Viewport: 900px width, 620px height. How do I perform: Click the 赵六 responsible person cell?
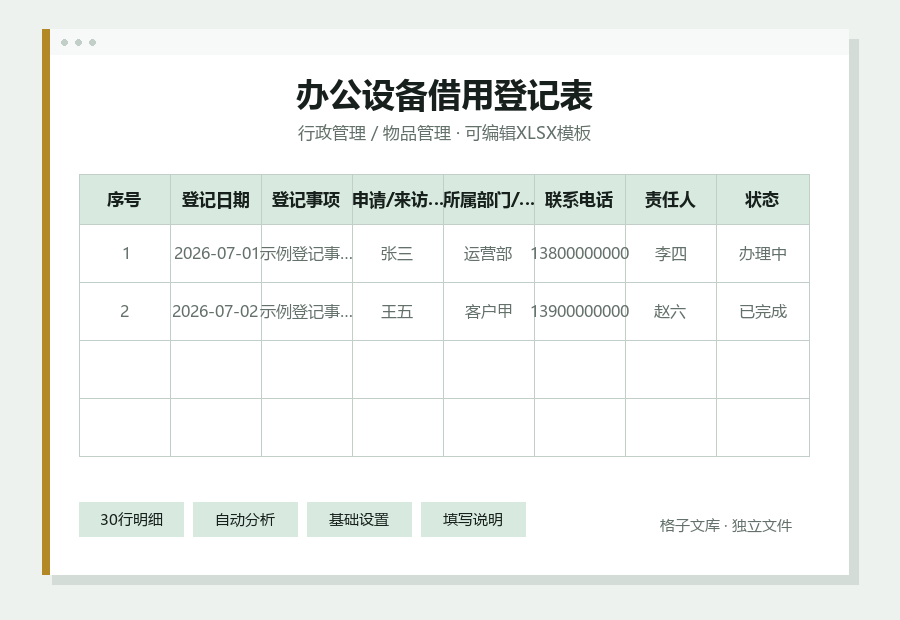tap(671, 311)
